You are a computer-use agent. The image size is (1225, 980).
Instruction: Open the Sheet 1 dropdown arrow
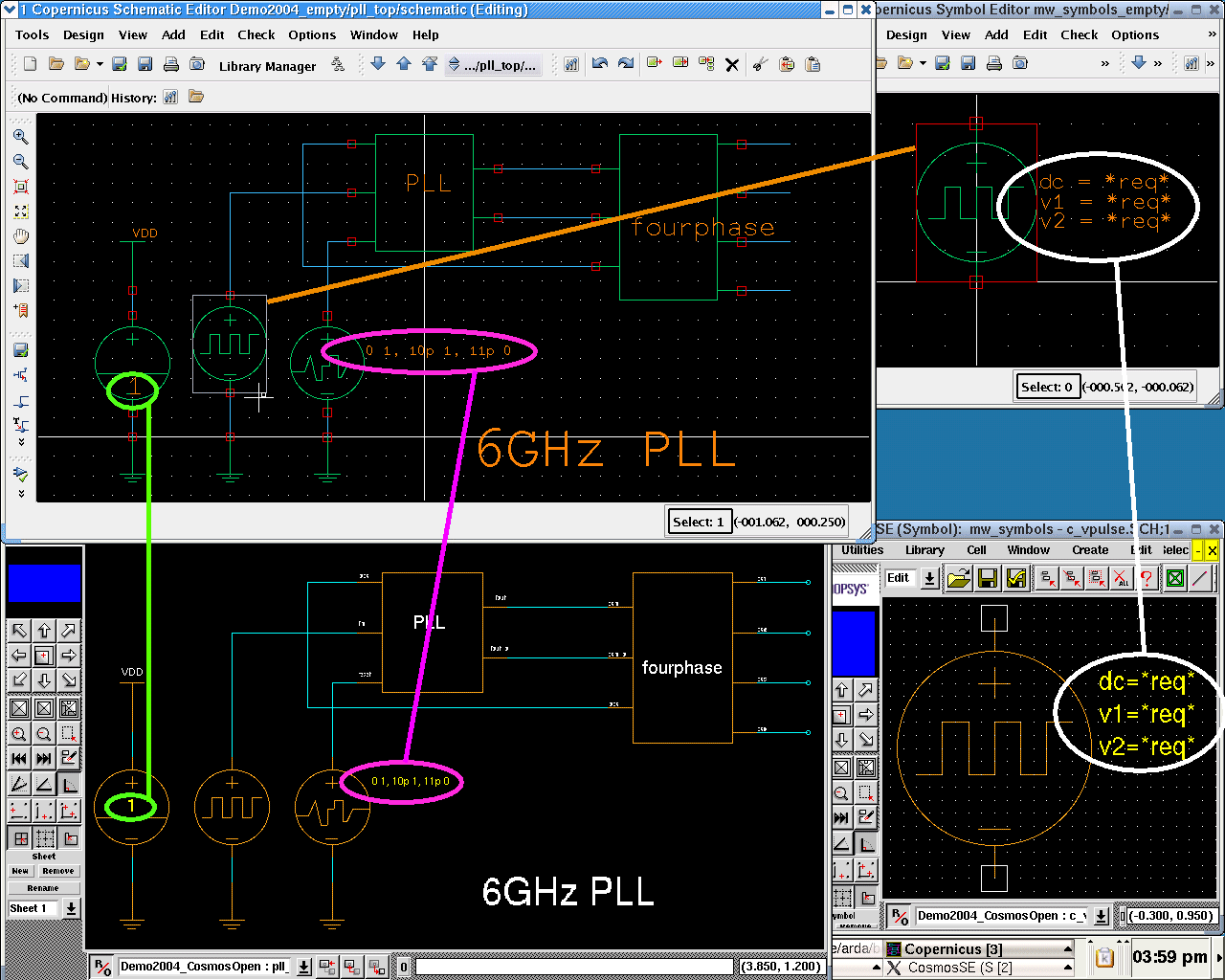click(71, 908)
